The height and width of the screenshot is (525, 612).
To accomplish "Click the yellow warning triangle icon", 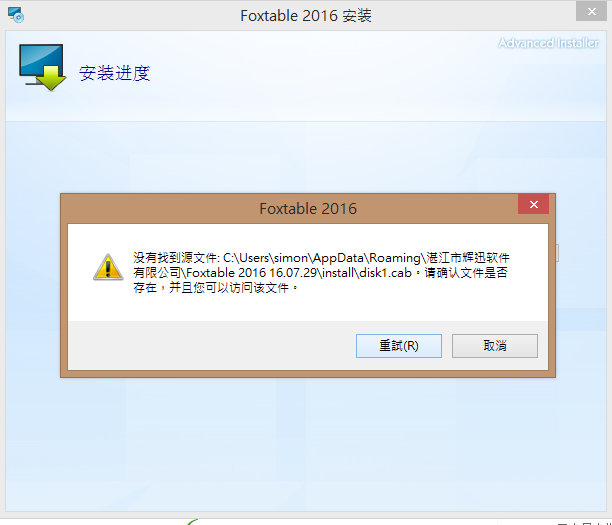I will click(x=108, y=267).
